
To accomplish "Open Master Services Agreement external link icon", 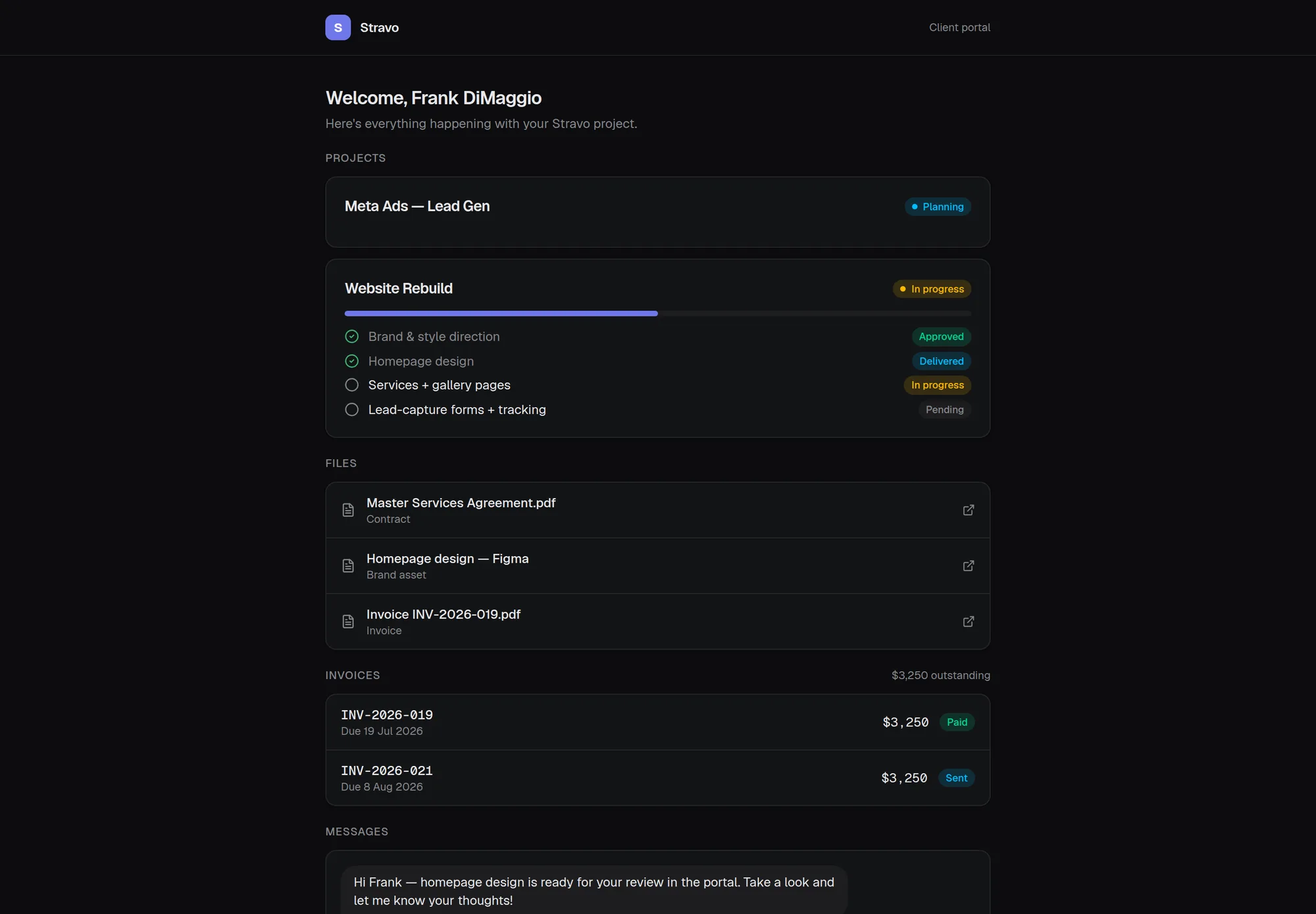I will coord(968,510).
